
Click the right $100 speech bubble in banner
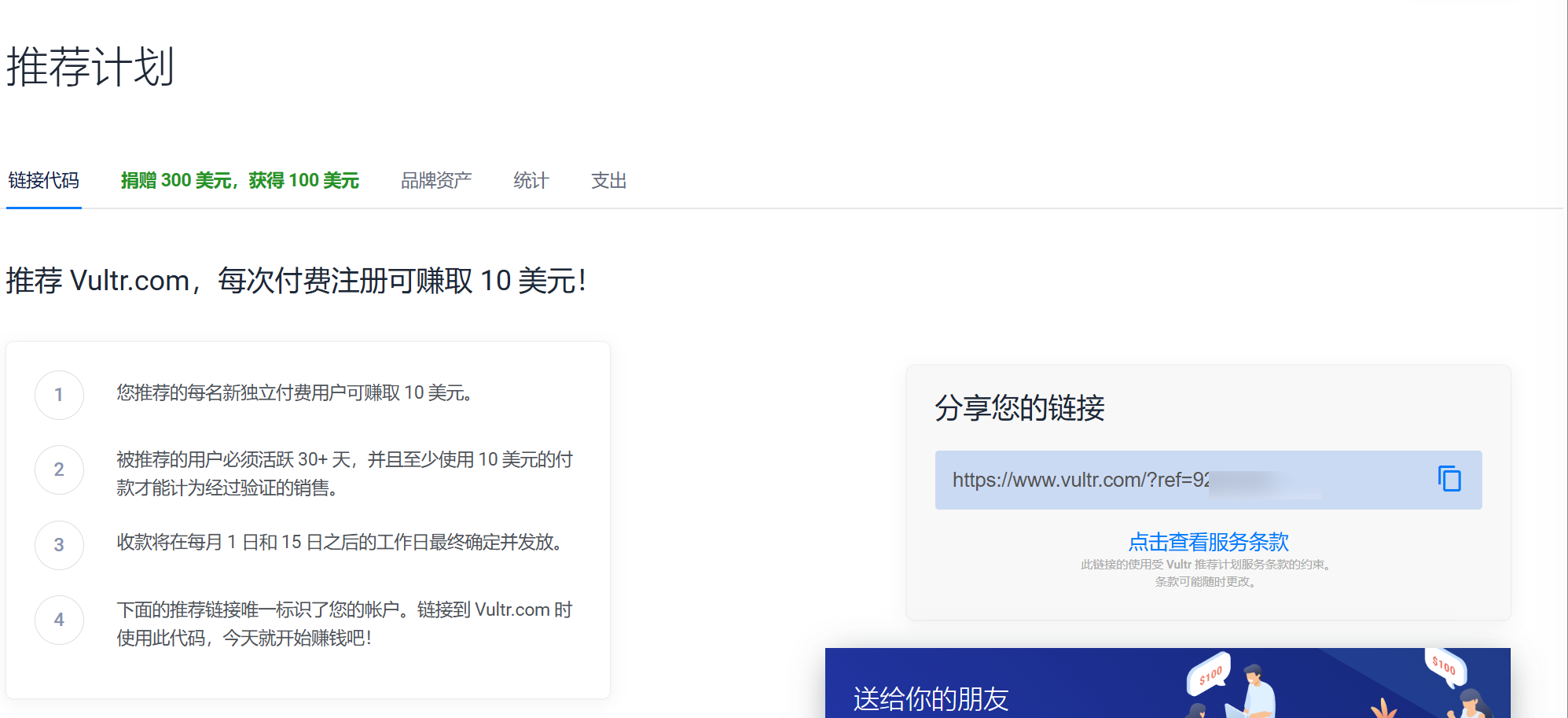1445,665
